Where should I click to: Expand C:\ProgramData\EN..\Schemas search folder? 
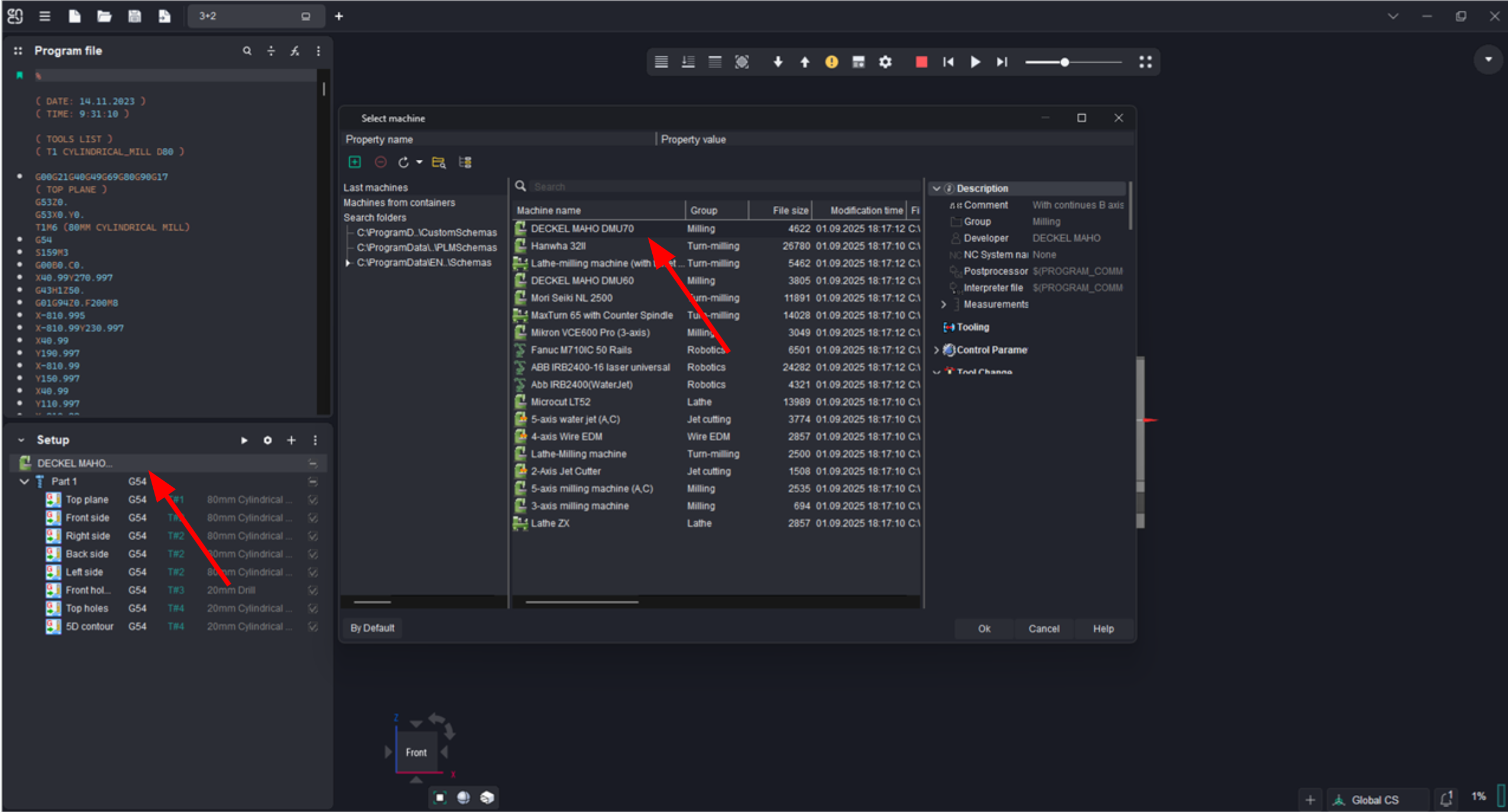(x=349, y=263)
